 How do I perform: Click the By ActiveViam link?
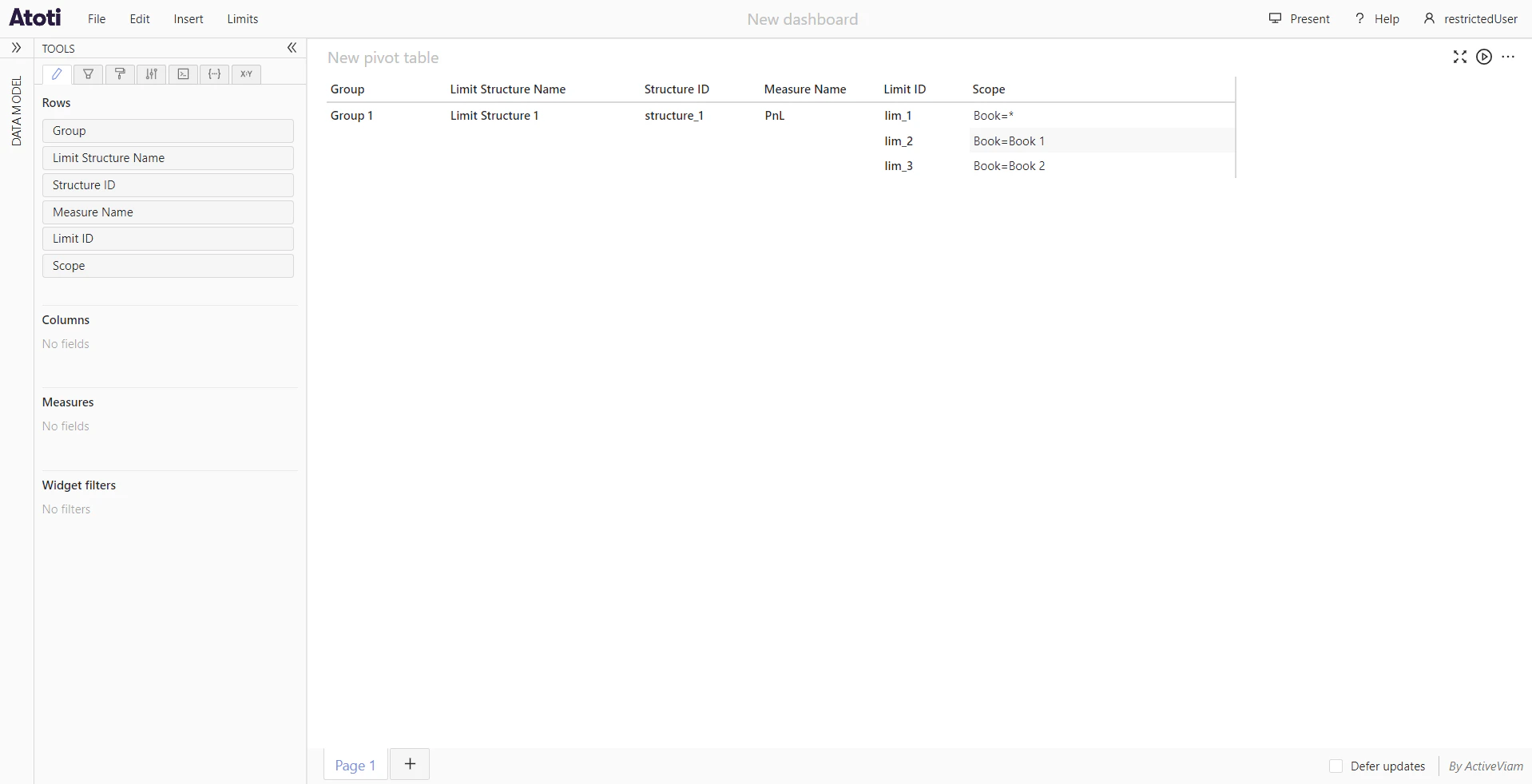[x=1486, y=766]
